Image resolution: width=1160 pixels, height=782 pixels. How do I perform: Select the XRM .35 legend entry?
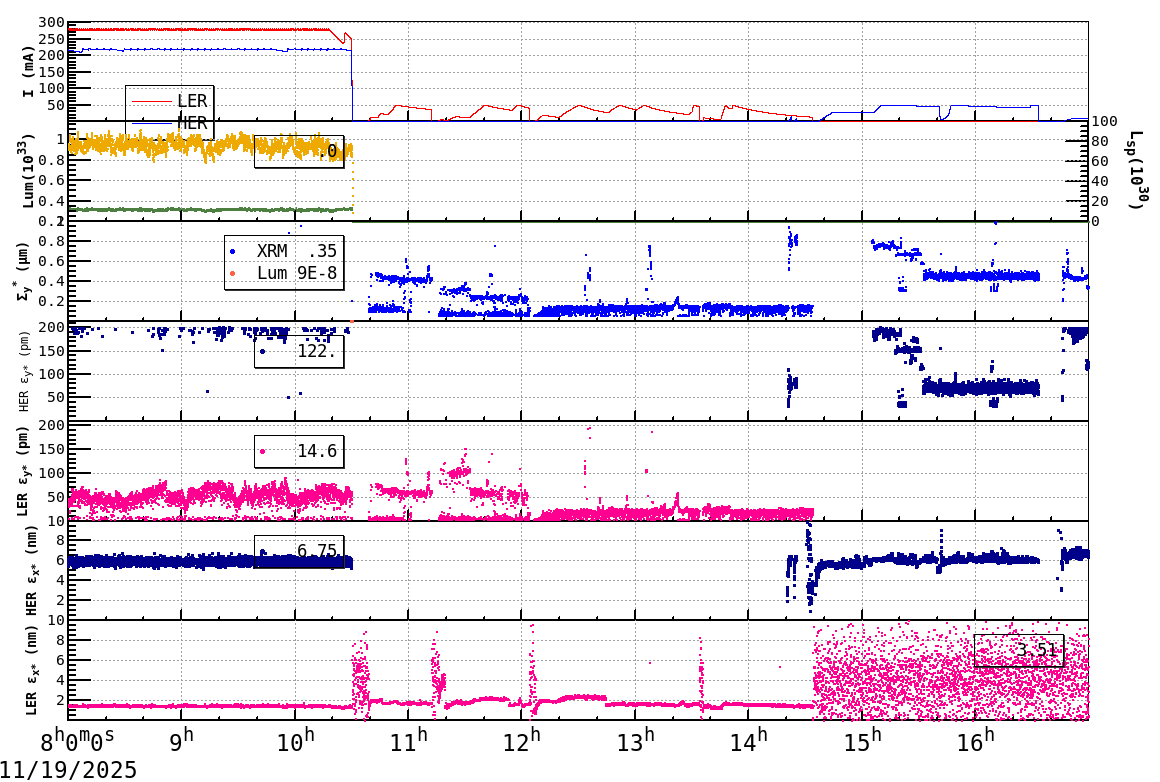pos(283,252)
